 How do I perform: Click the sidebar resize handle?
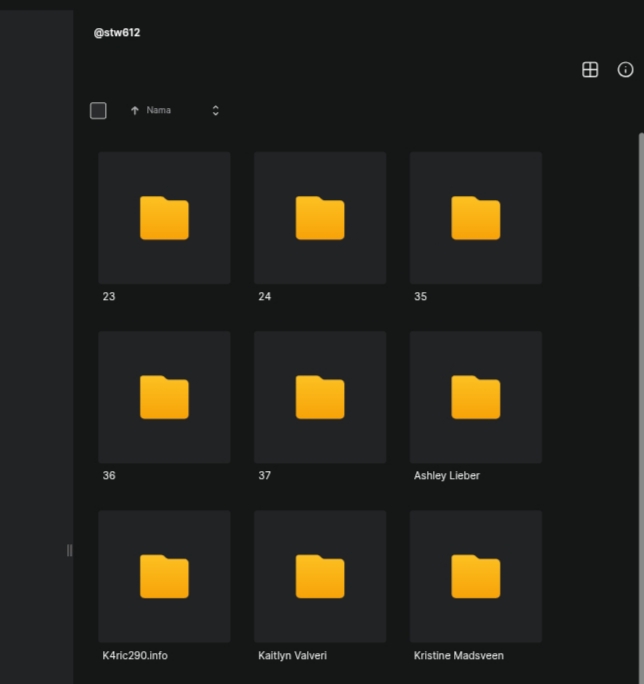click(x=69, y=551)
